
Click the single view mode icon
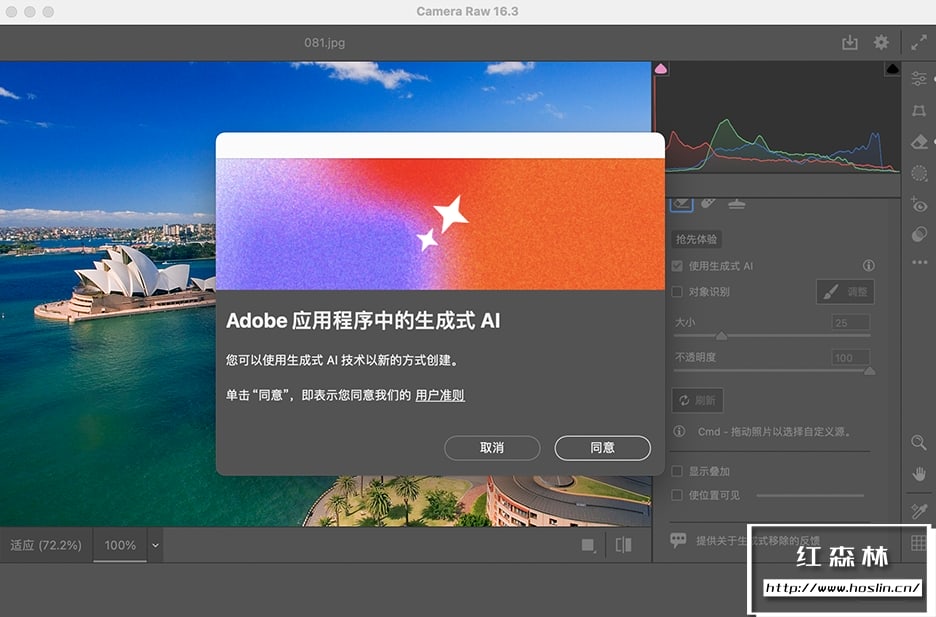[x=589, y=545]
